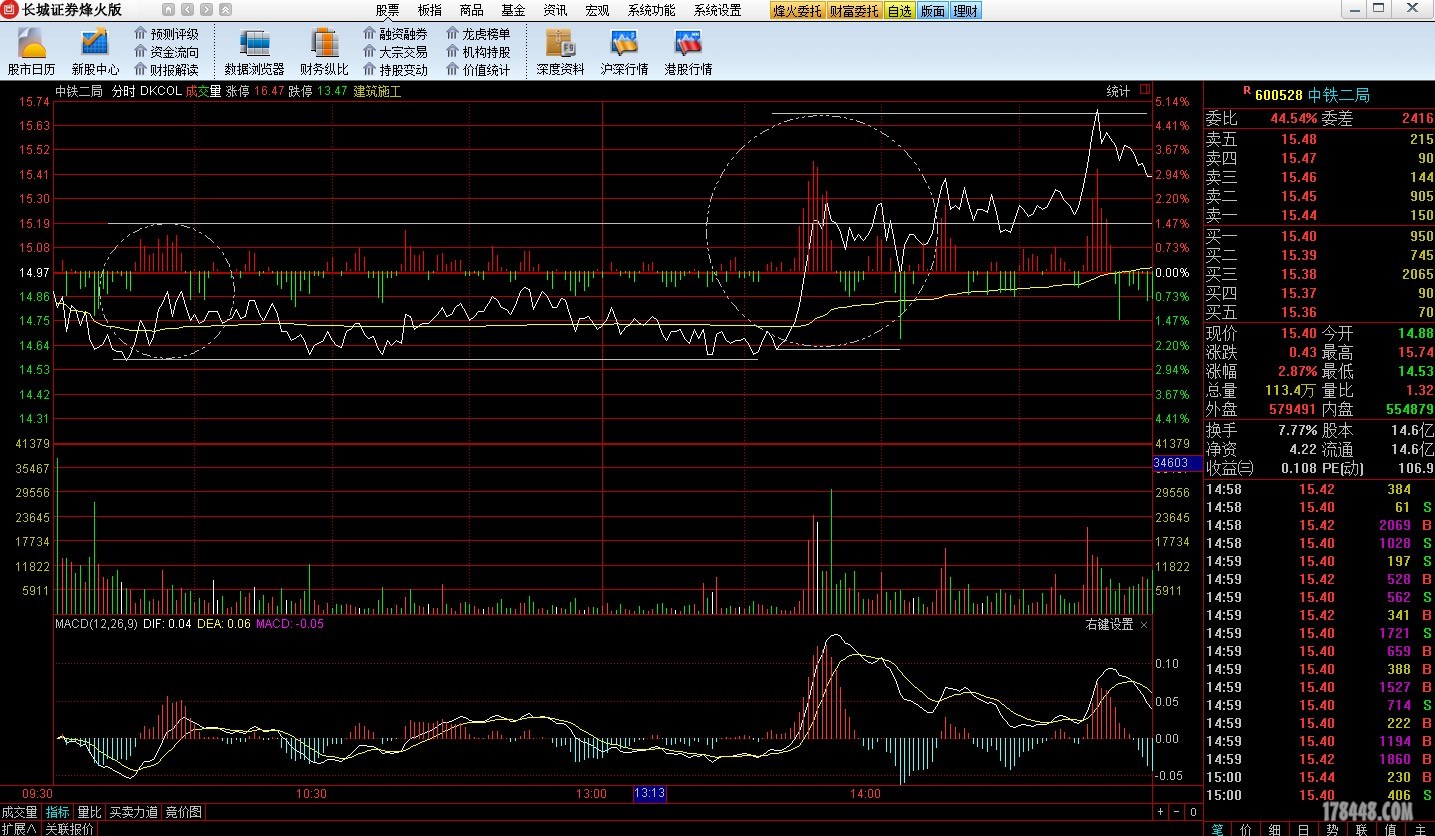This screenshot has width=1435, height=836.
Task: Open the 股票 menu
Action: [x=387, y=10]
